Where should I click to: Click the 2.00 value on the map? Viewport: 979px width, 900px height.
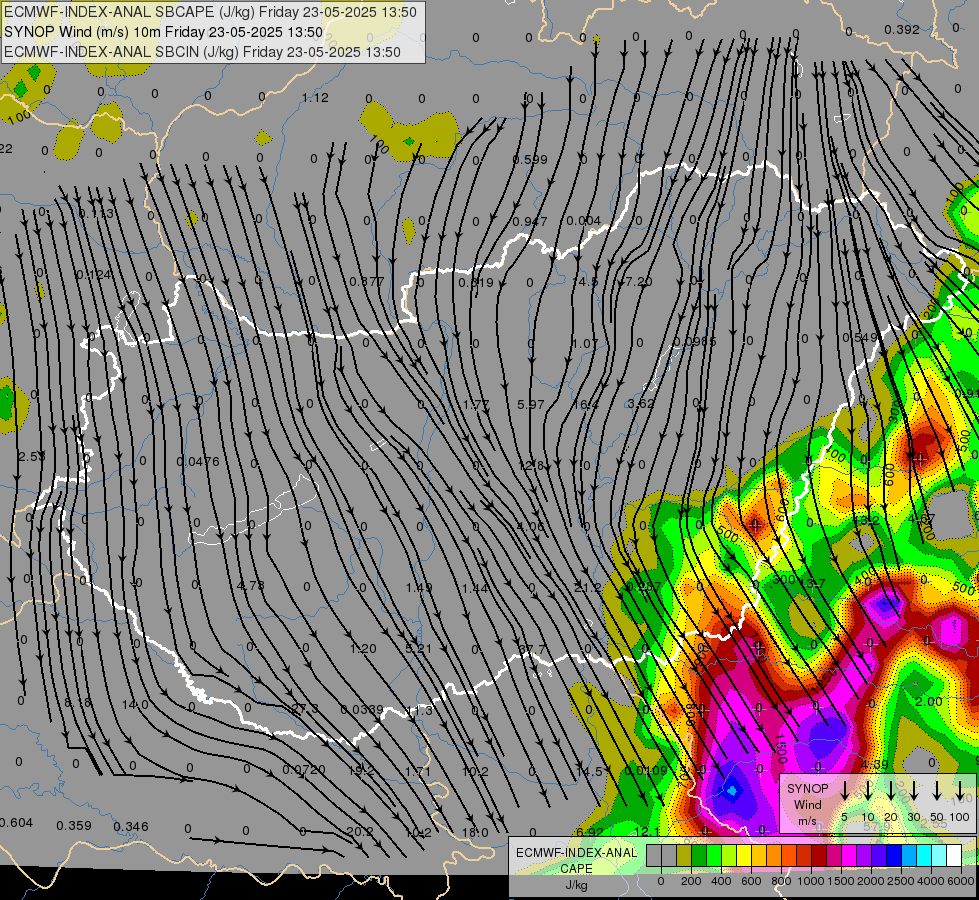tap(928, 701)
